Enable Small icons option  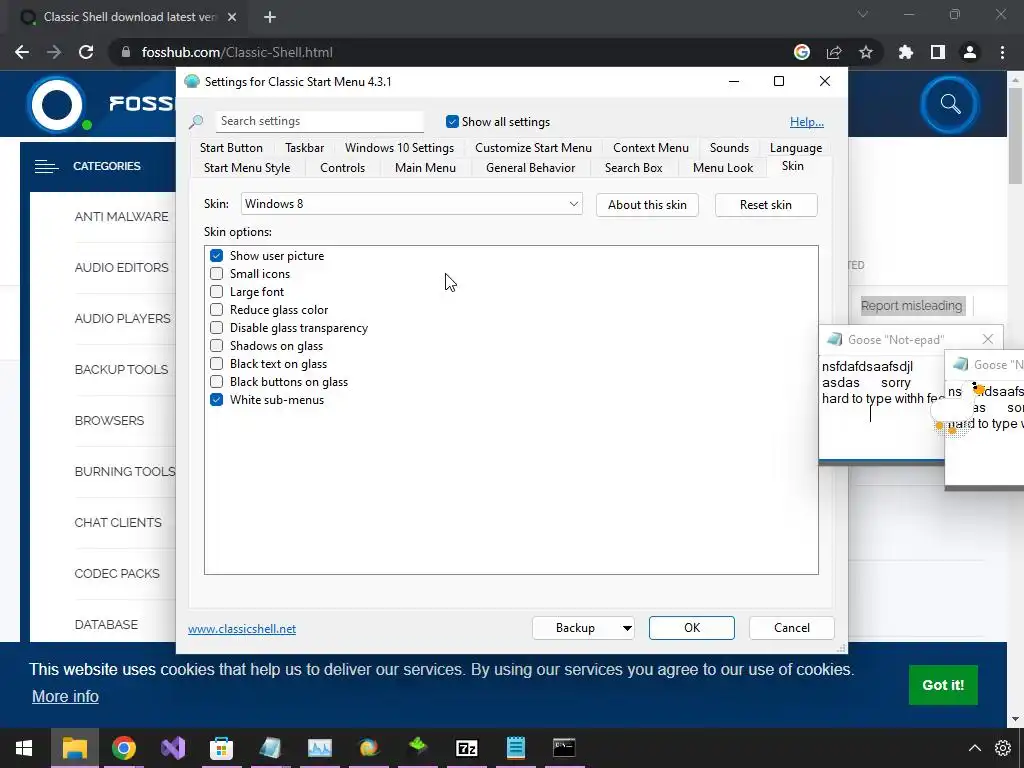[x=216, y=274]
